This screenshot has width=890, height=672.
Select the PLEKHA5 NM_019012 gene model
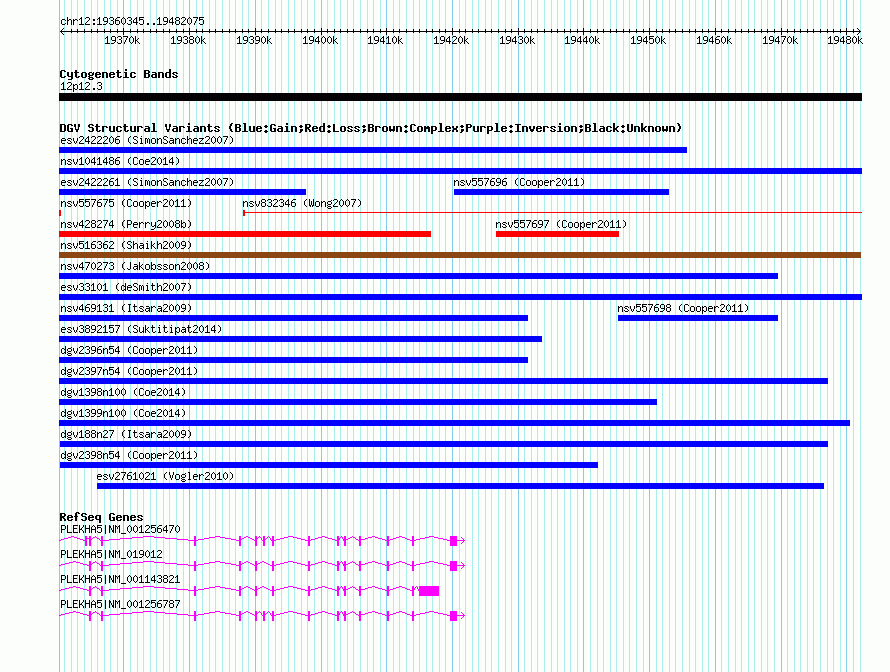click(262, 566)
